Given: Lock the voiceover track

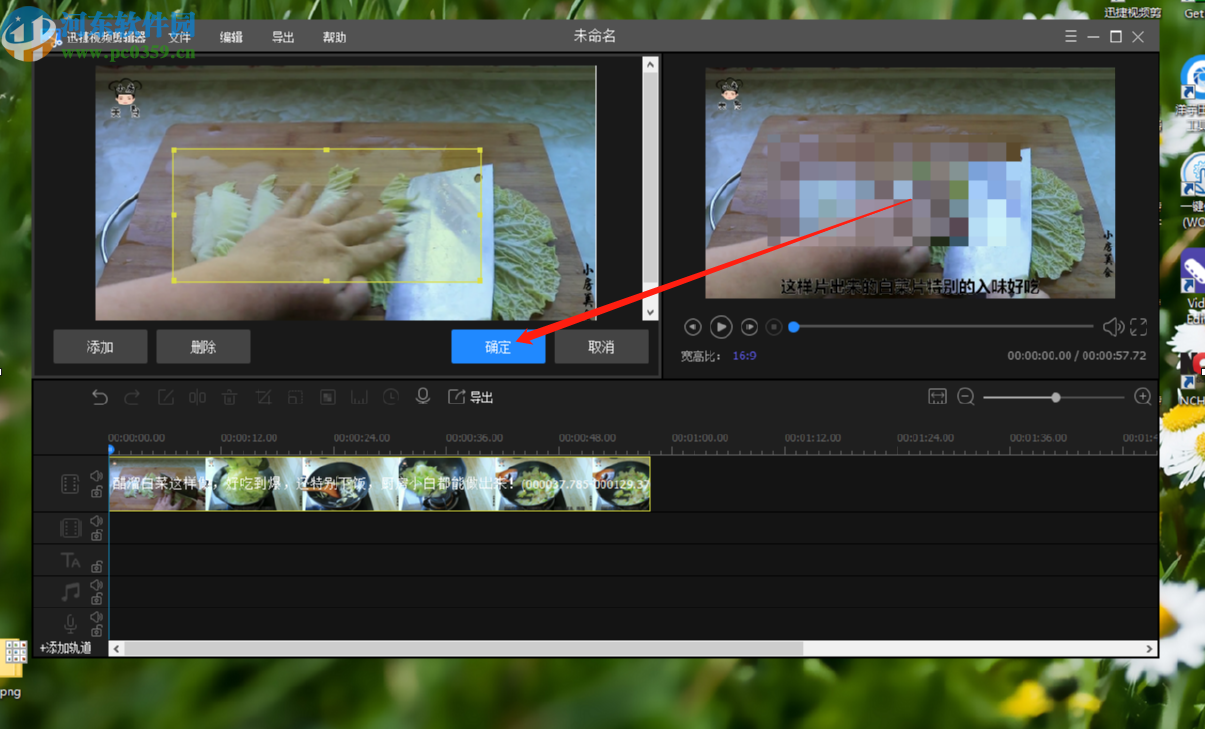Looking at the screenshot, I should [x=97, y=631].
